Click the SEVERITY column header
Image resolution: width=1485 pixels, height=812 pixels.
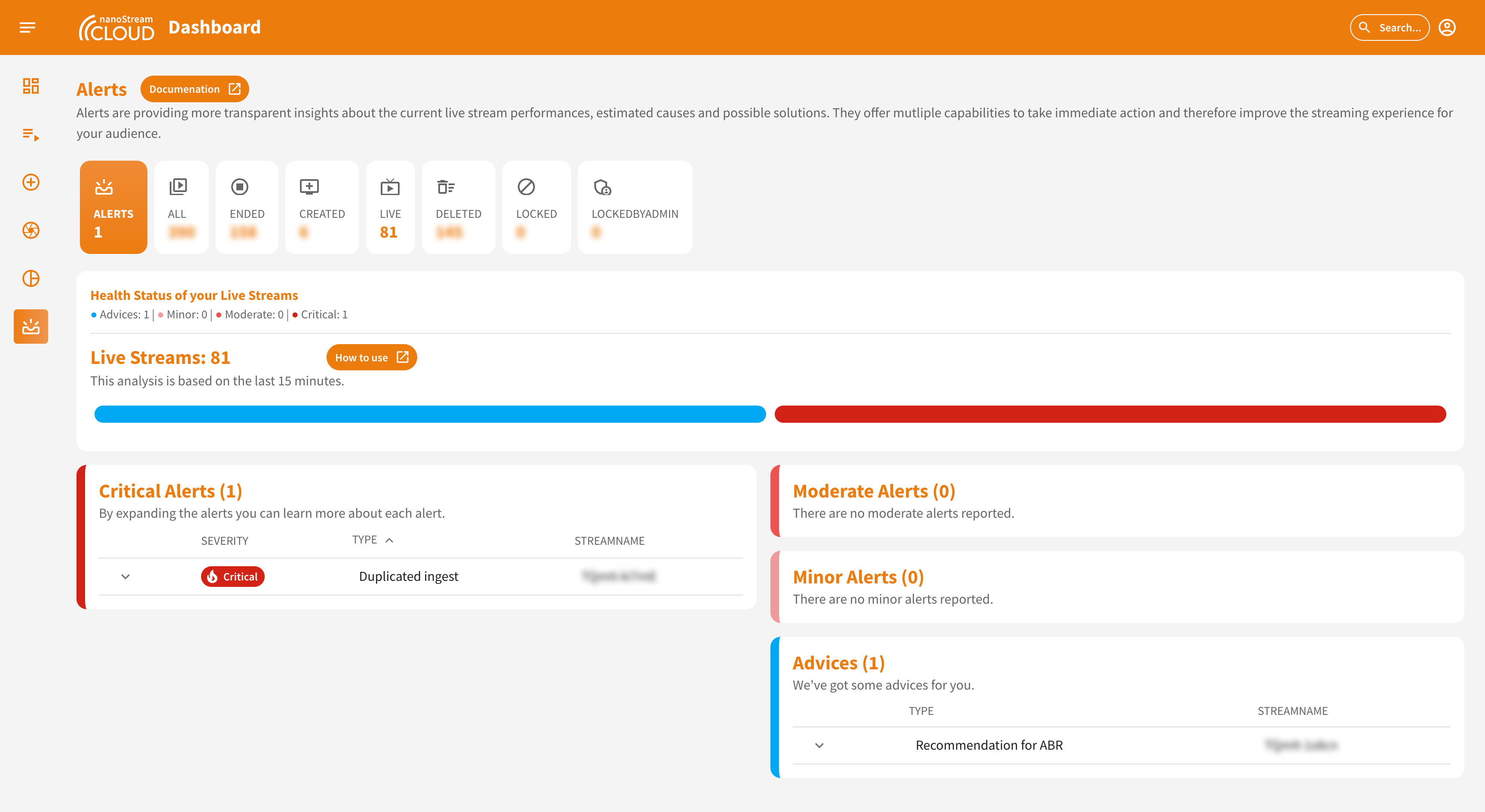pyautogui.click(x=224, y=540)
